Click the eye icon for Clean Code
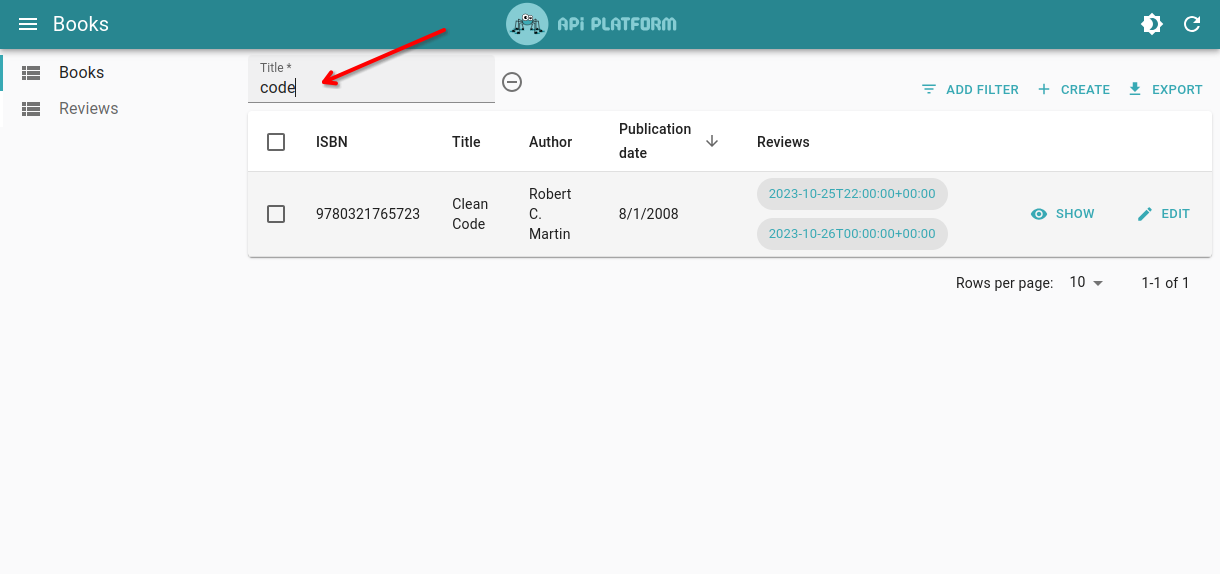The image size is (1220, 574). [1039, 214]
